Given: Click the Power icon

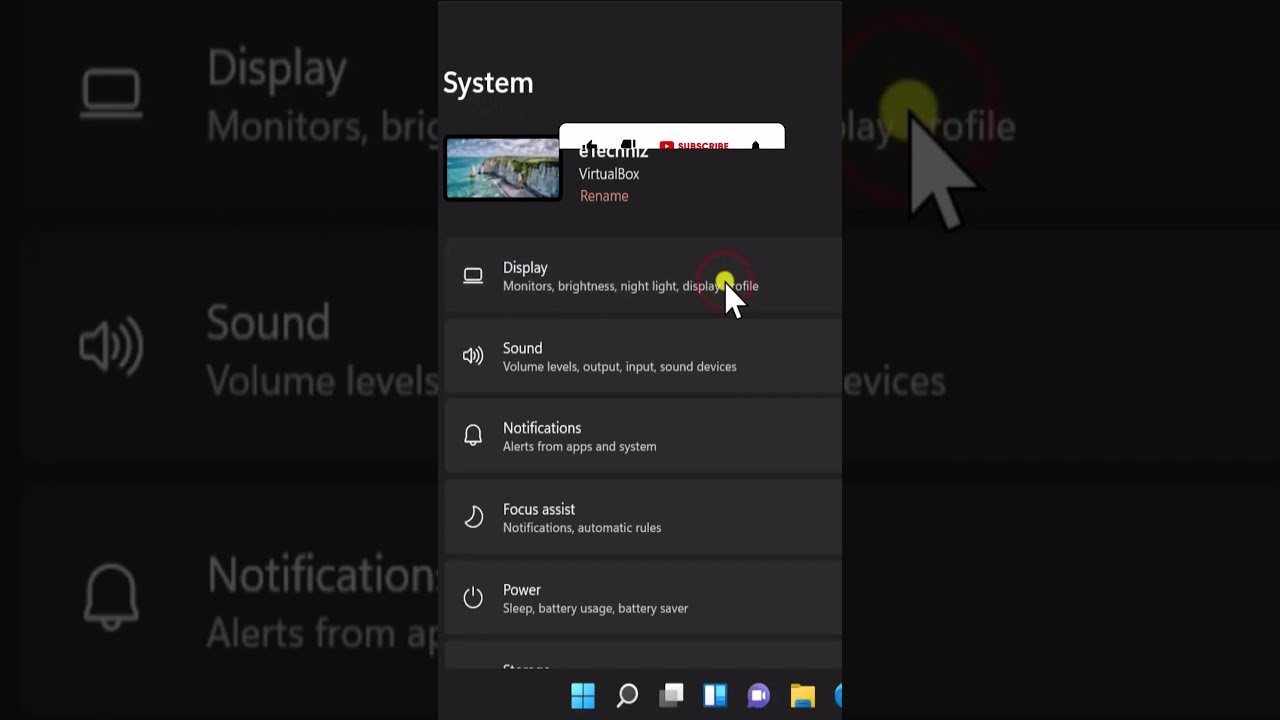Looking at the screenshot, I should click(x=473, y=598).
